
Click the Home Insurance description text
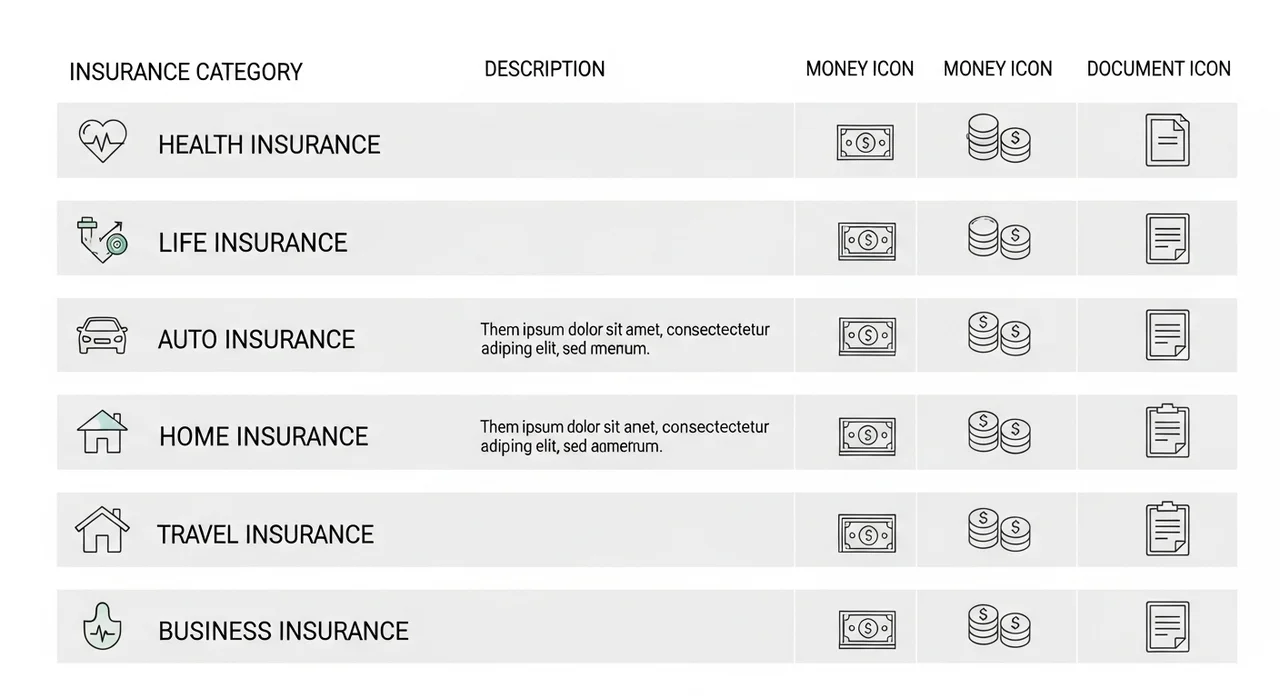pyautogui.click(x=624, y=436)
